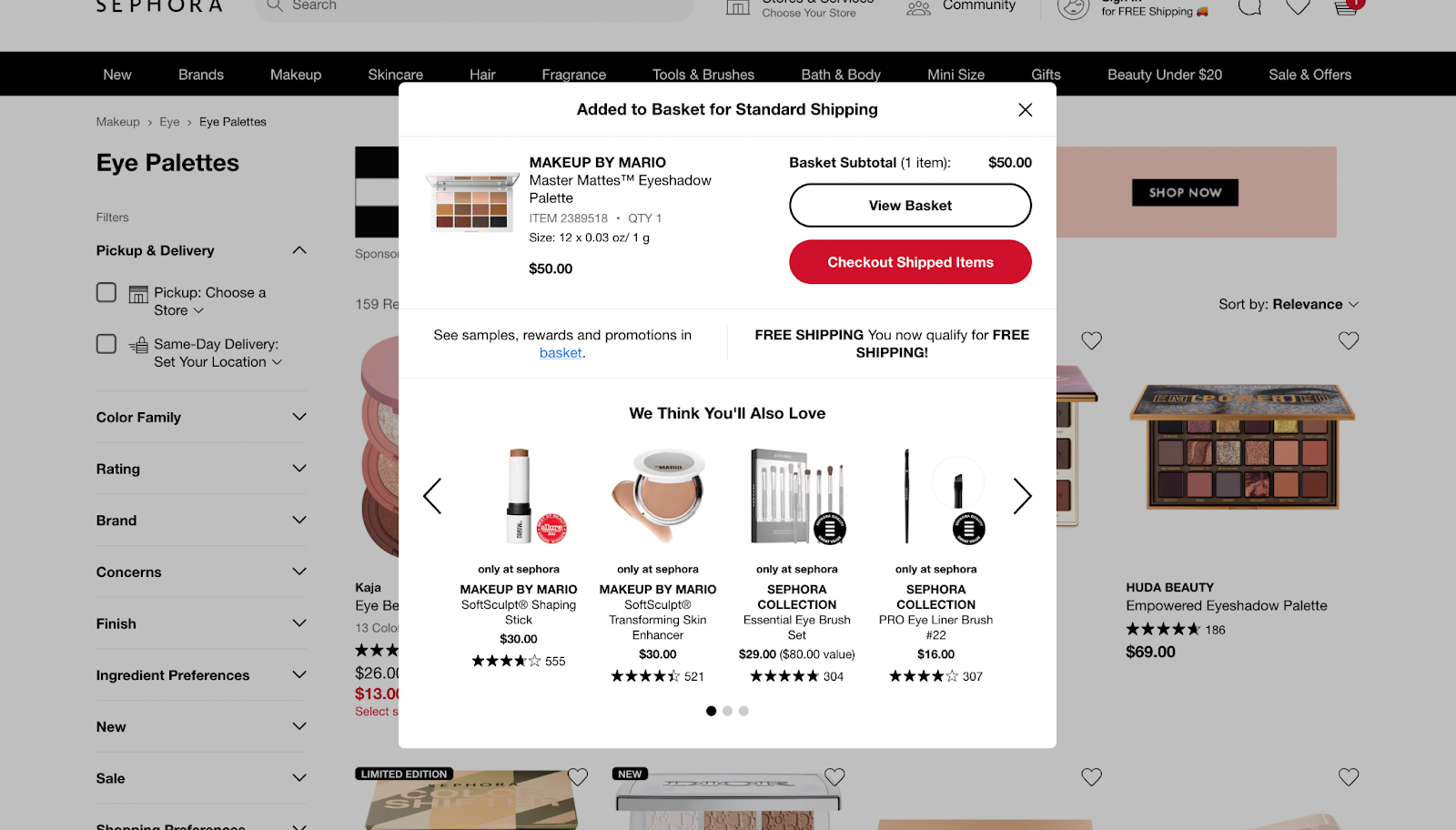1456x830 pixels.
Task: Expand the Brand filter section
Action: point(201,521)
